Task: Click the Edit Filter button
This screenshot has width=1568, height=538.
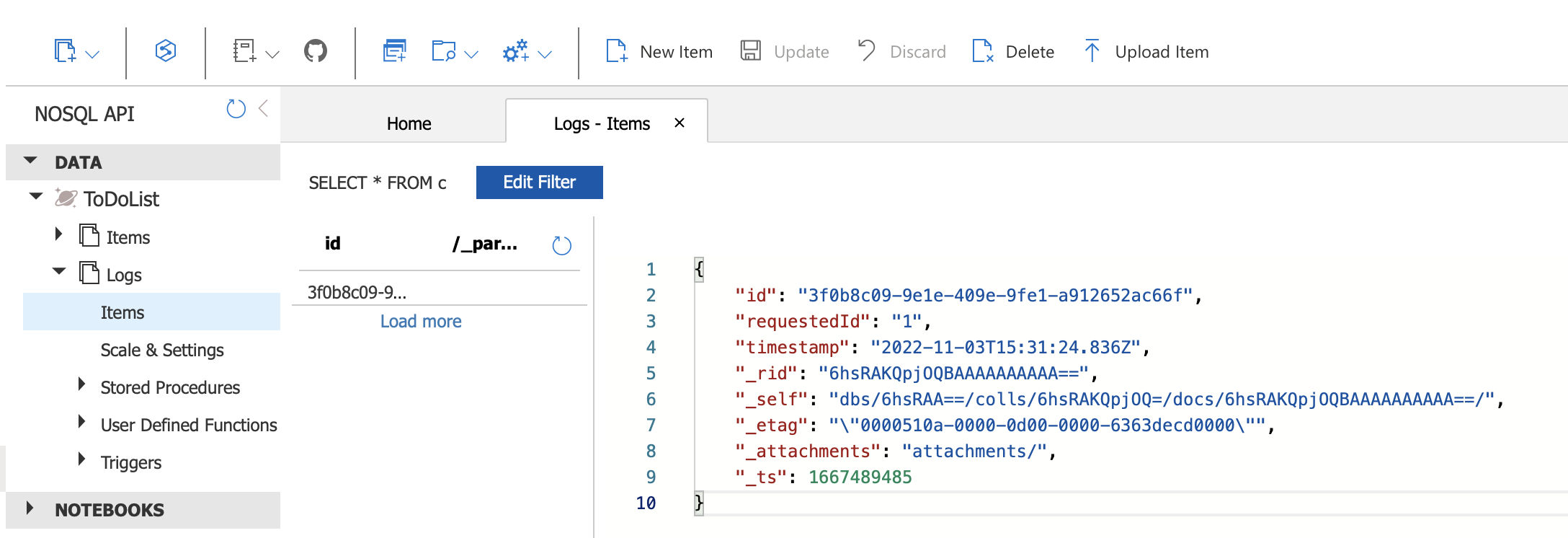Action: (x=539, y=182)
